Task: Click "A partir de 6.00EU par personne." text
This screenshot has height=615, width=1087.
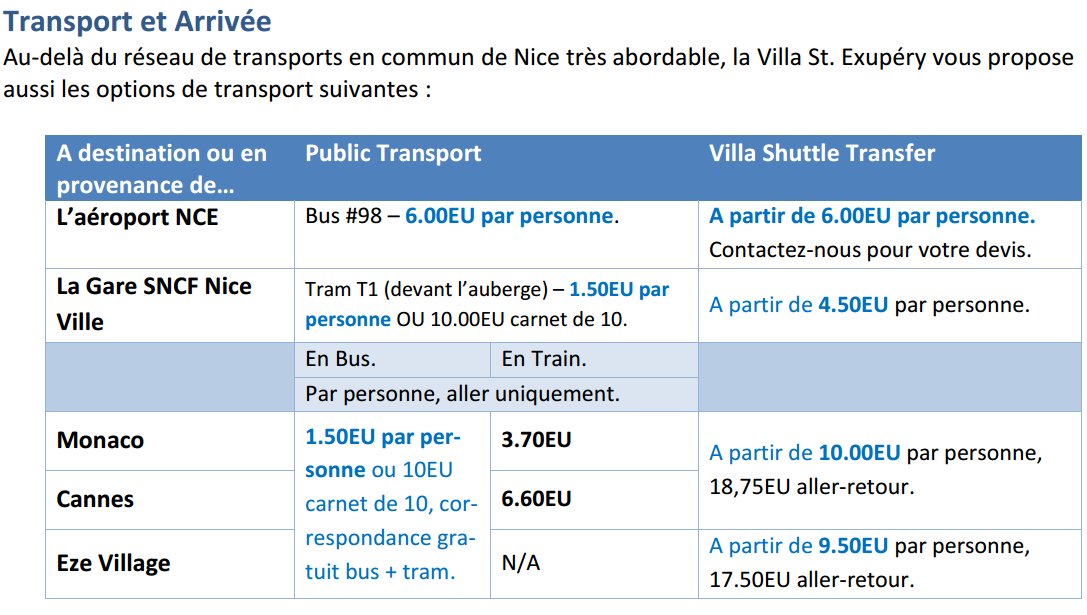Action: click(x=872, y=216)
